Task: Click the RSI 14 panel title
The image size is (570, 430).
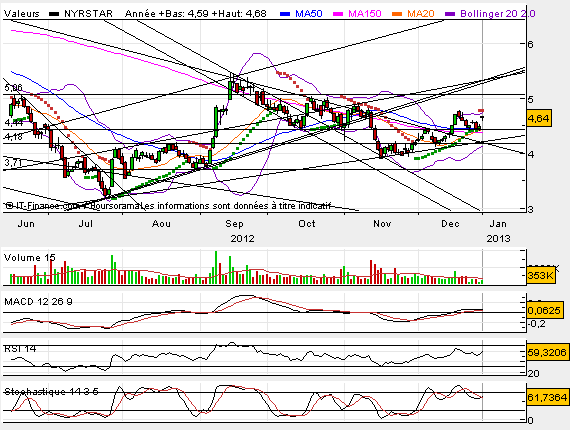Action: [x=20, y=349]
